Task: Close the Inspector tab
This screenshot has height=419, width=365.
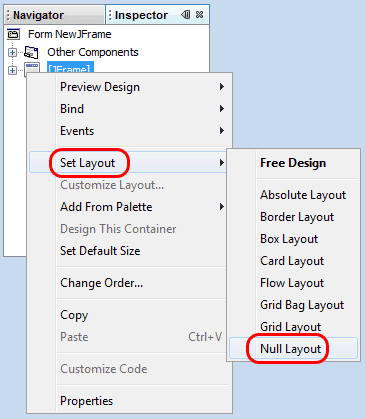Action: pos(199,15)
